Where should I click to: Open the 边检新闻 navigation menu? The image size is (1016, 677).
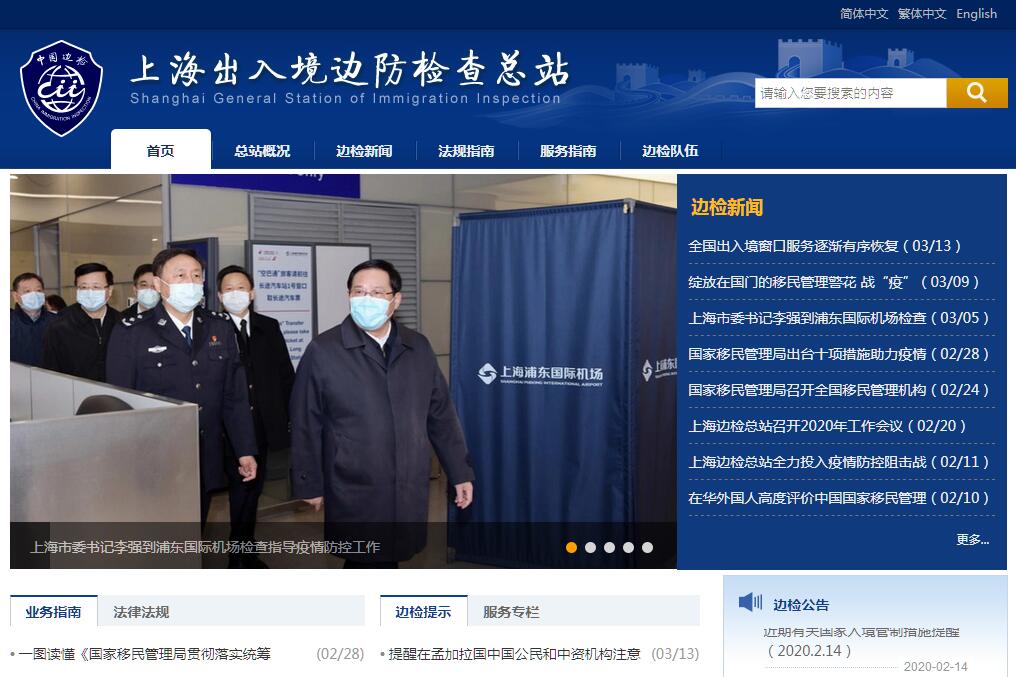pyautogui.click(x=364, y=151)
